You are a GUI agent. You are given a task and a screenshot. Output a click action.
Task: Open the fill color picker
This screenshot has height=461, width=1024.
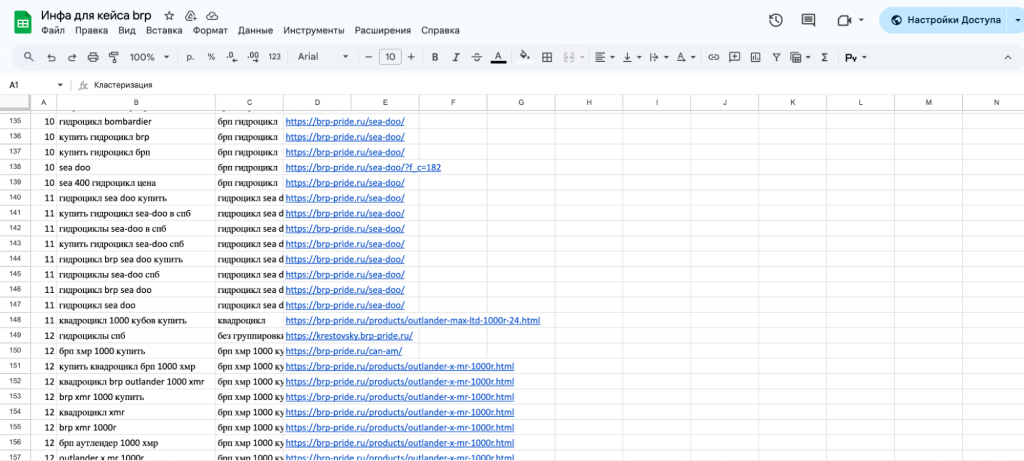click(x=524, y=57)
